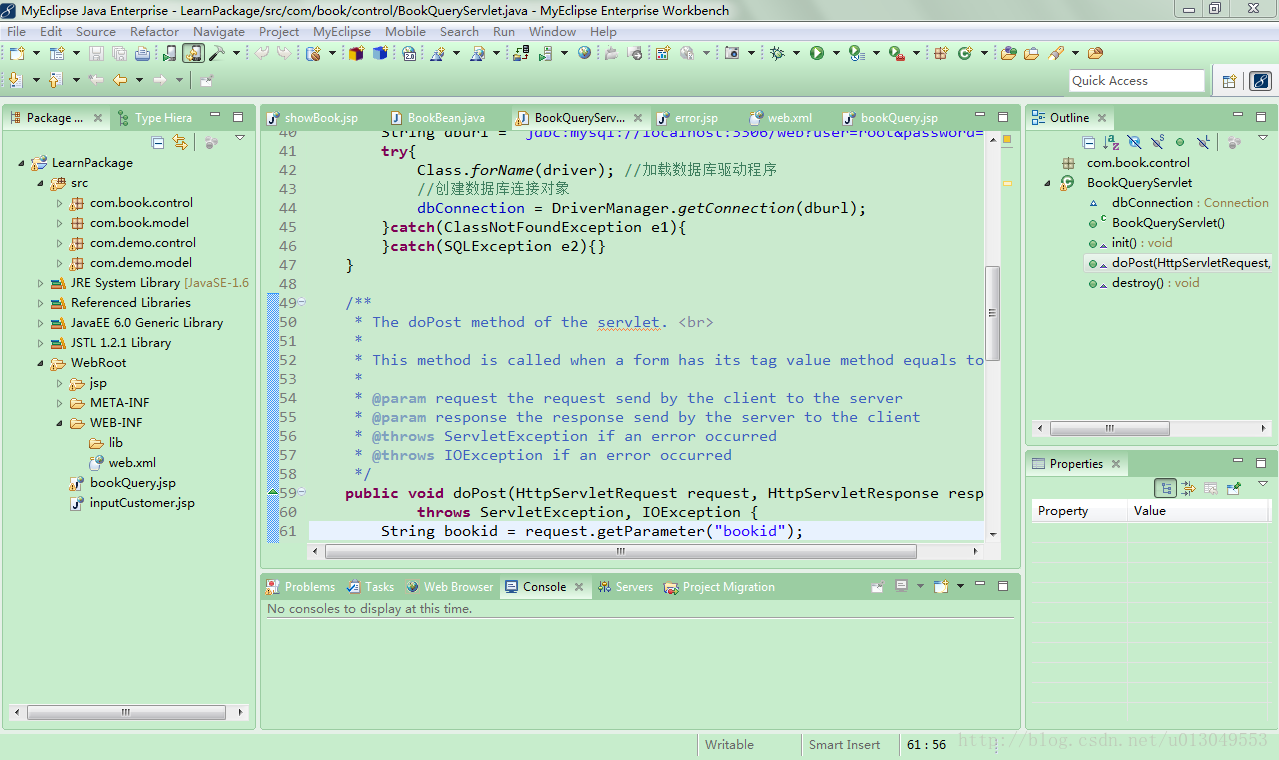Toggle Link with Editor in Package Explorer

pyautogui.click(x=180, y=143)
